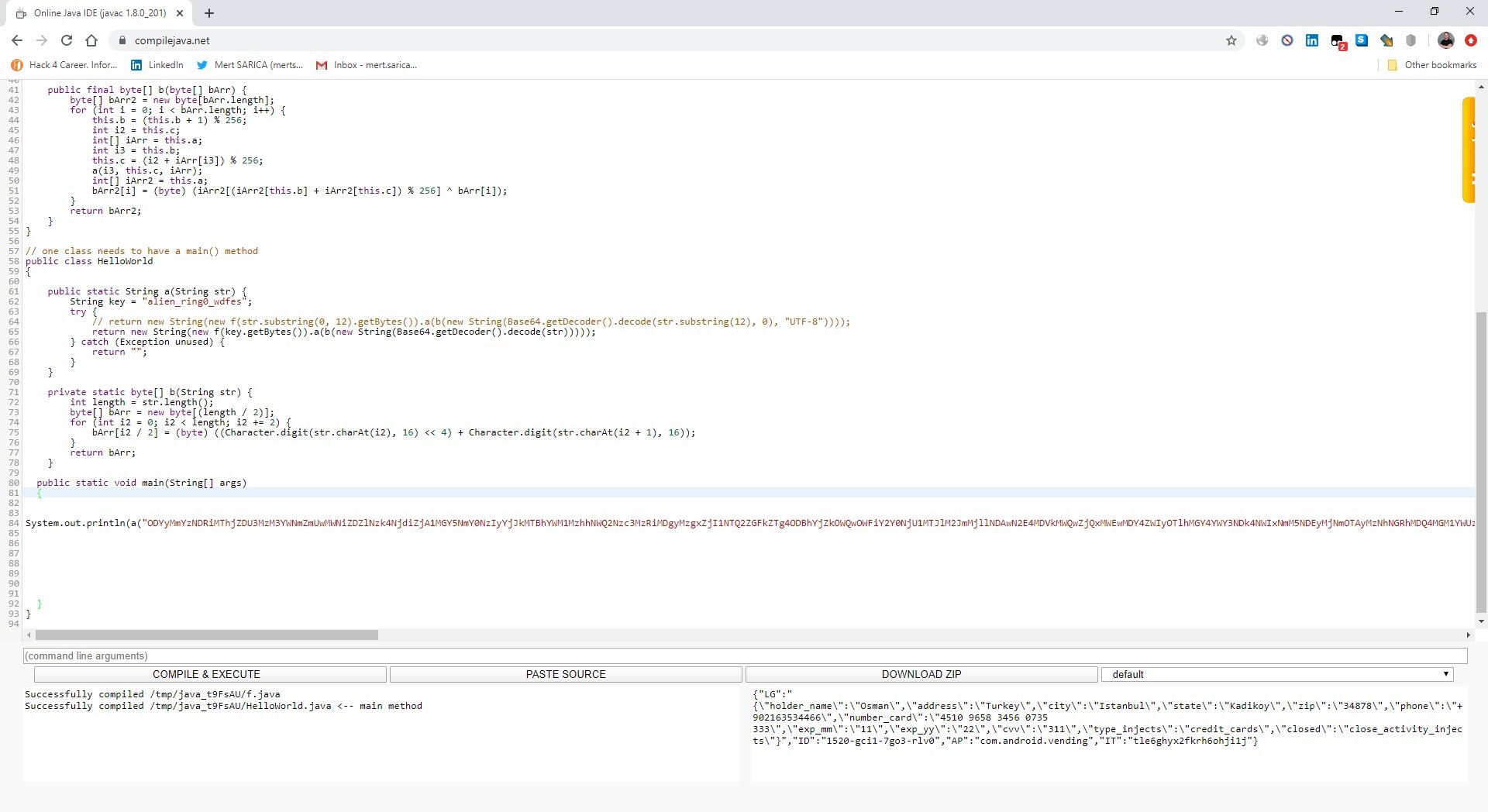Go back to the previous page
Screen dimensions: 1488x812
(17, 40)
